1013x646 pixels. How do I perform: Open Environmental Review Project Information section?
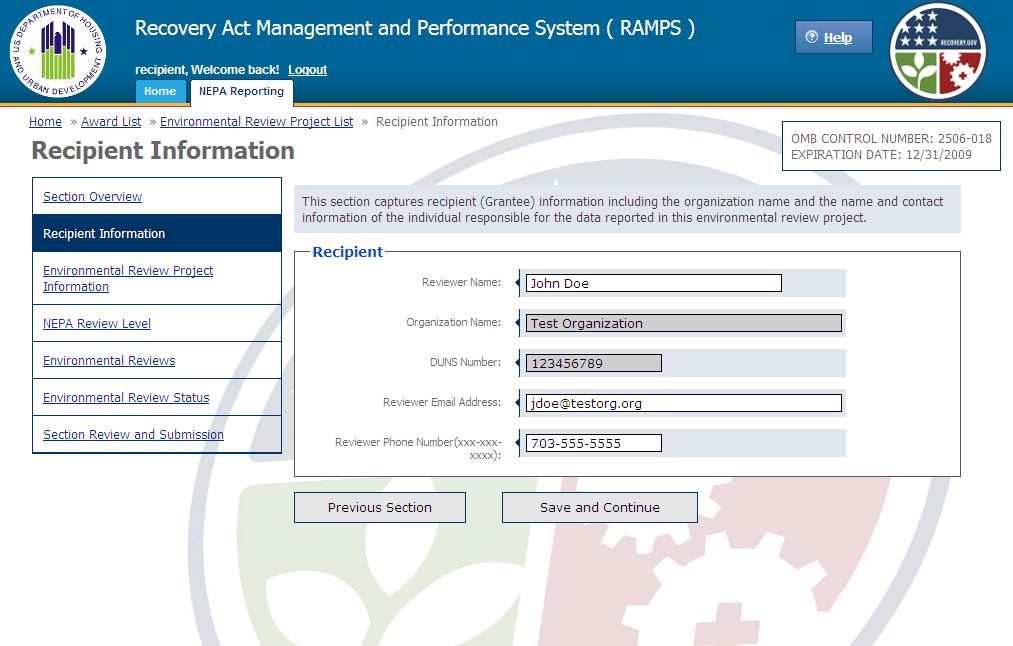tap(127, 279)
